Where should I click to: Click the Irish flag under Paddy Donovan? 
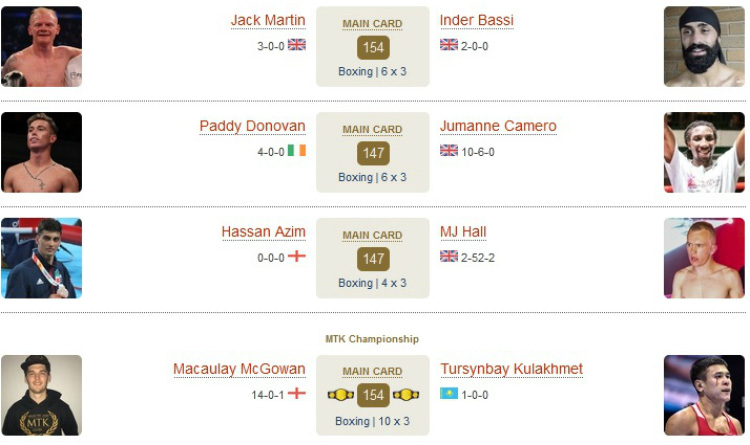297,150
